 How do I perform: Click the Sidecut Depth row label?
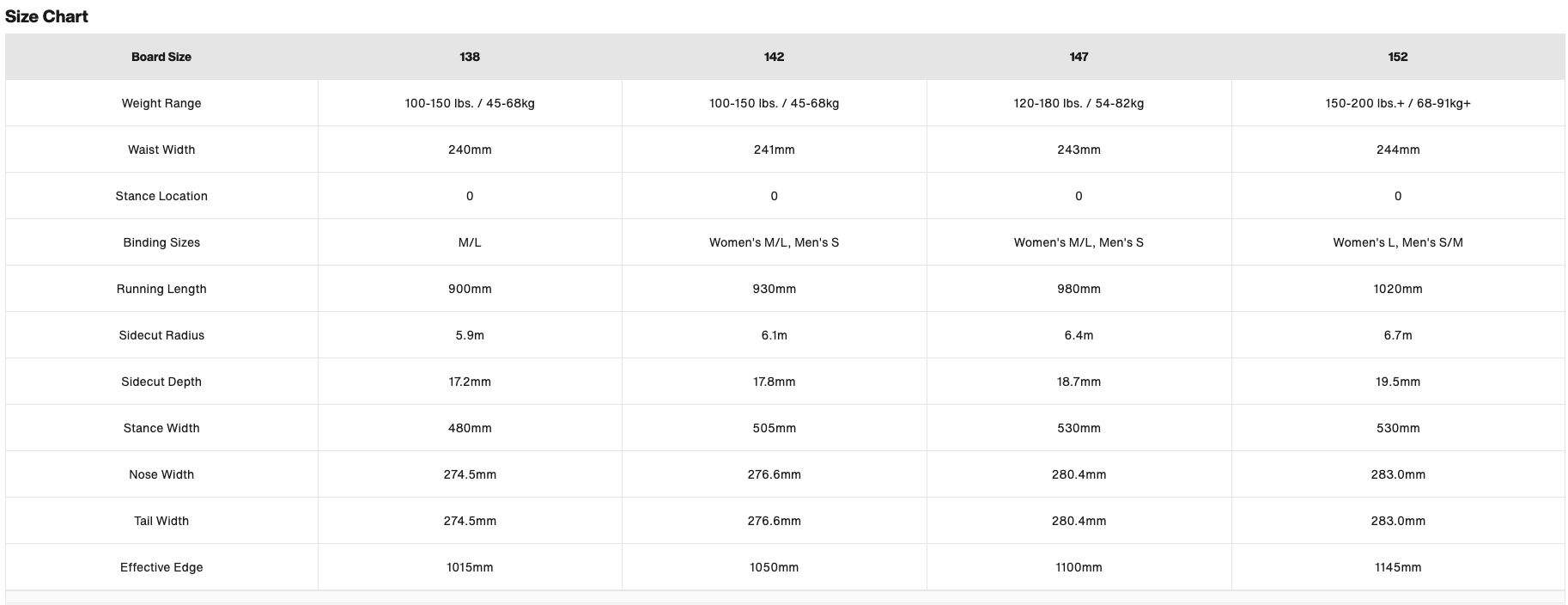161,382
